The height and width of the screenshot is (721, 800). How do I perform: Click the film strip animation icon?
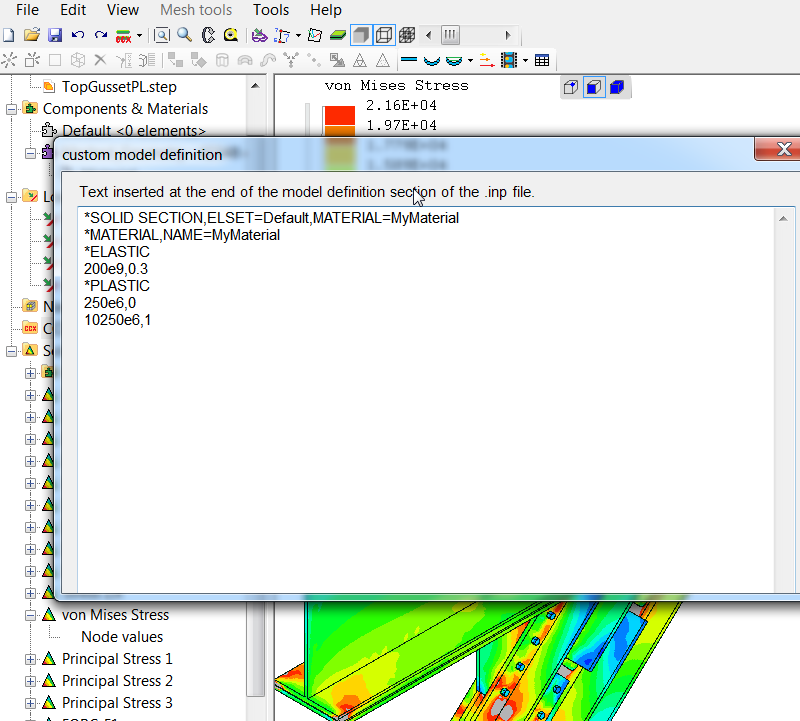tap(509, 60)
